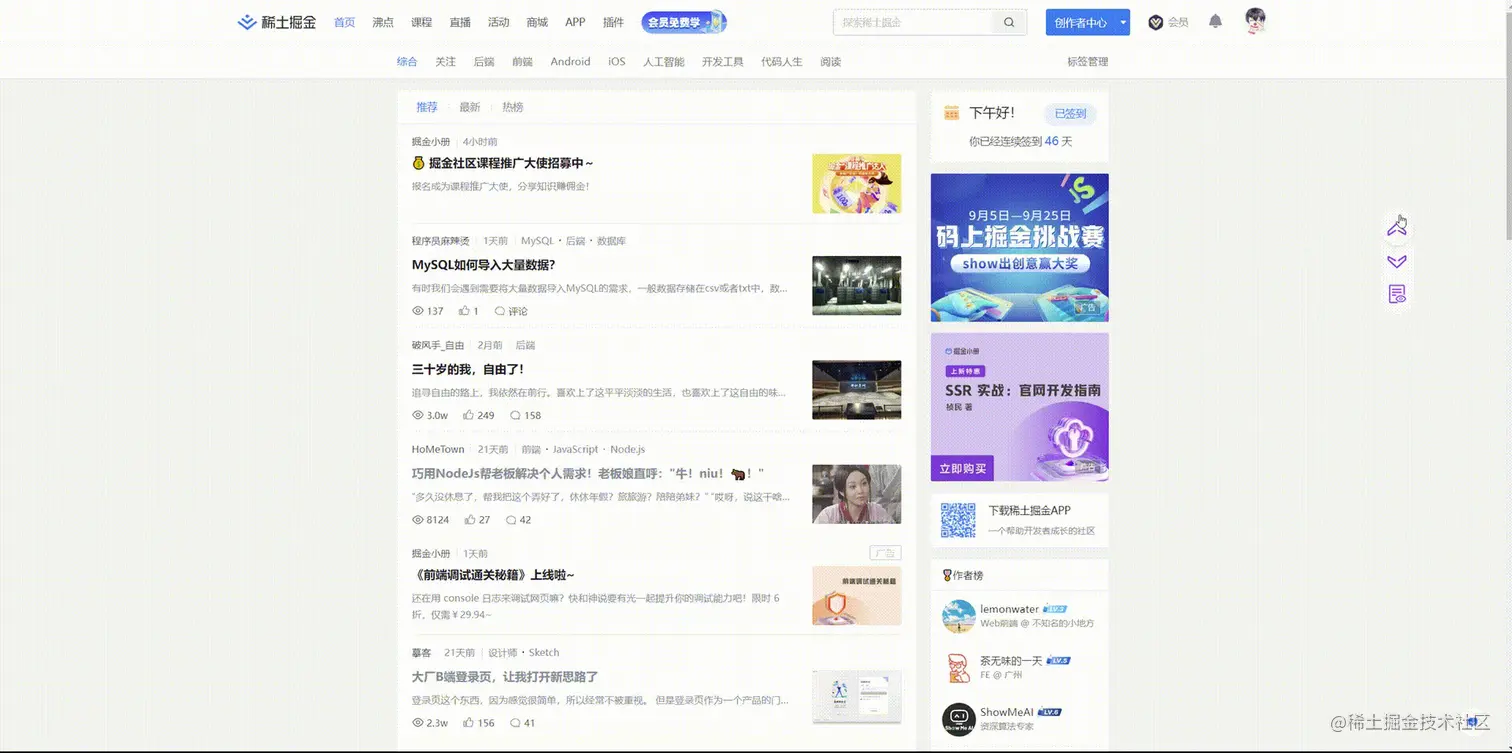This screenshot has height=753, width=1512.
Task: Click inside the 探索稀土掘金 search field
Action: [x=910, y=21]
